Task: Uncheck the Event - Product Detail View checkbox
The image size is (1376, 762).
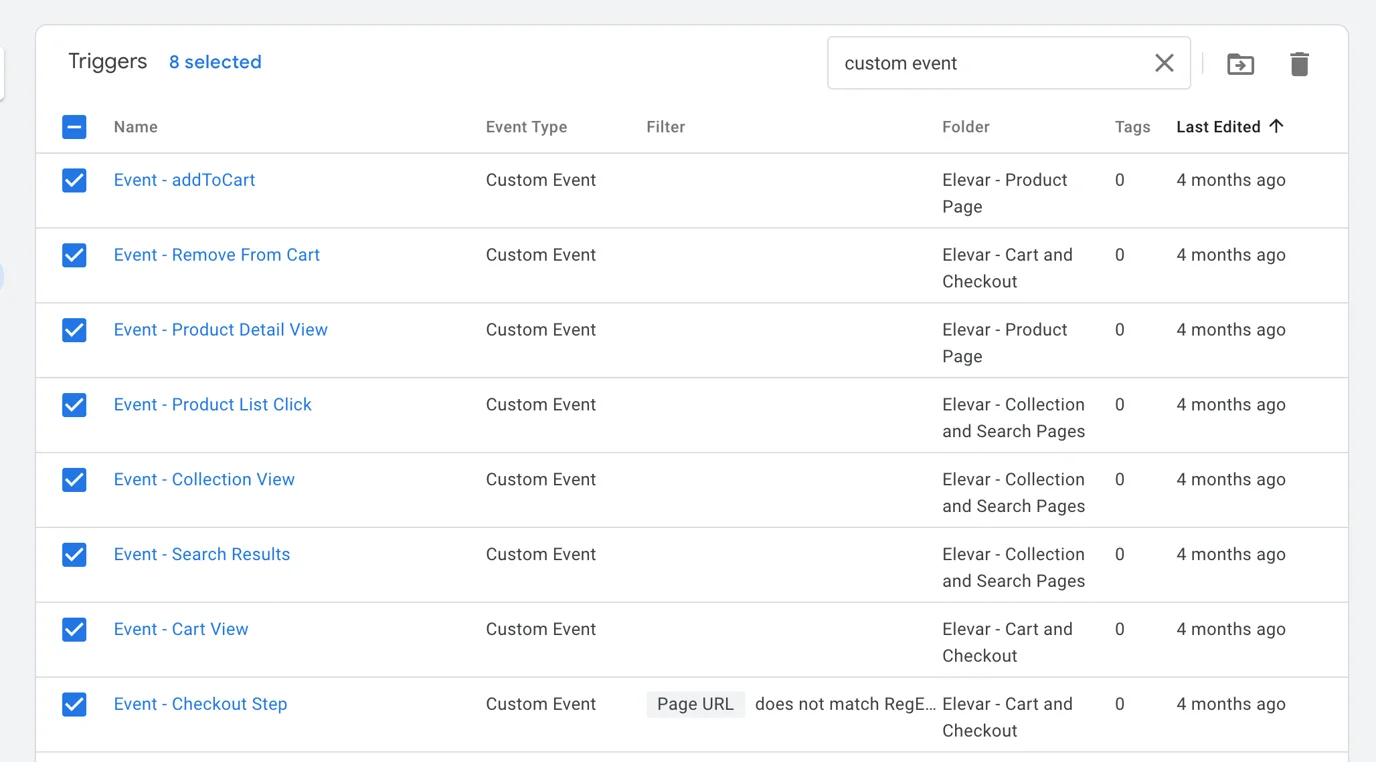Action: tap(74, 330)
